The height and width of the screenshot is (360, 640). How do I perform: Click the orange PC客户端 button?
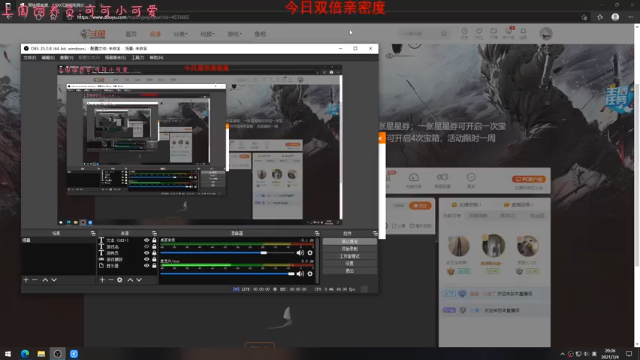[x=529, y=179]
